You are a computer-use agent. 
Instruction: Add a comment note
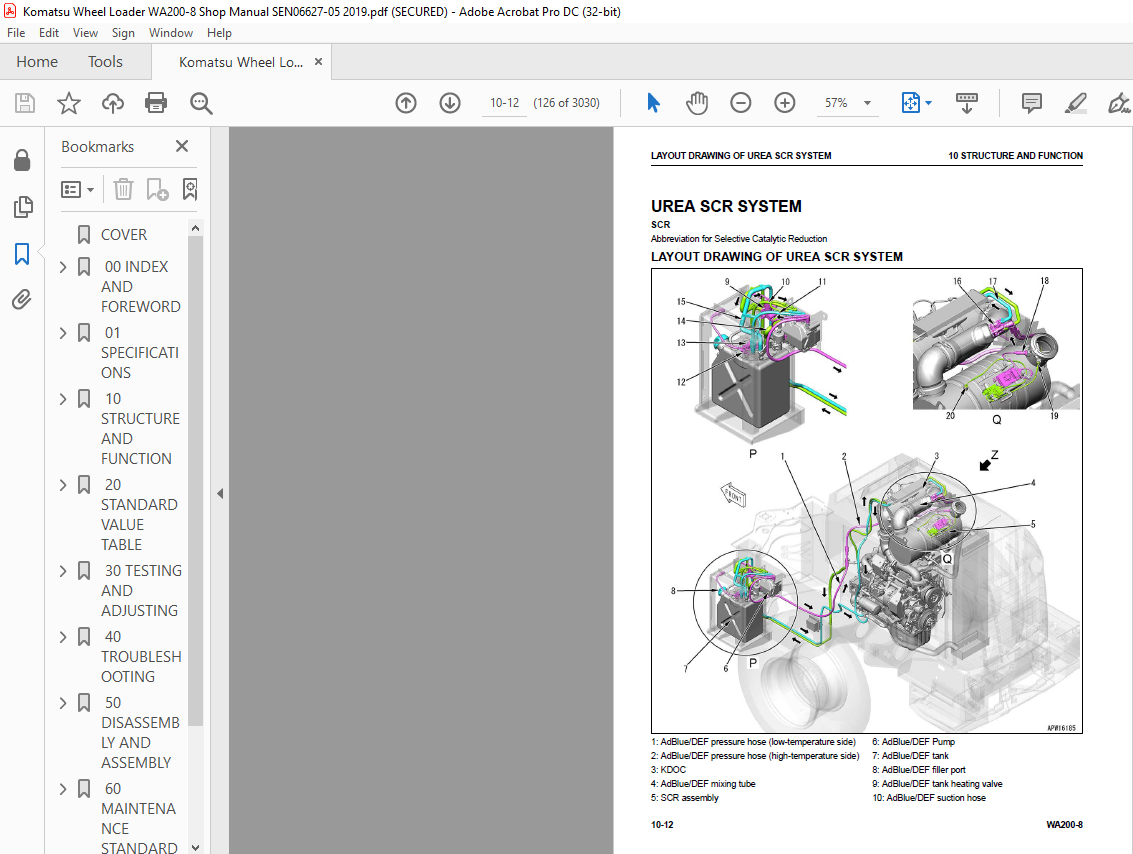click(1031, 103)
